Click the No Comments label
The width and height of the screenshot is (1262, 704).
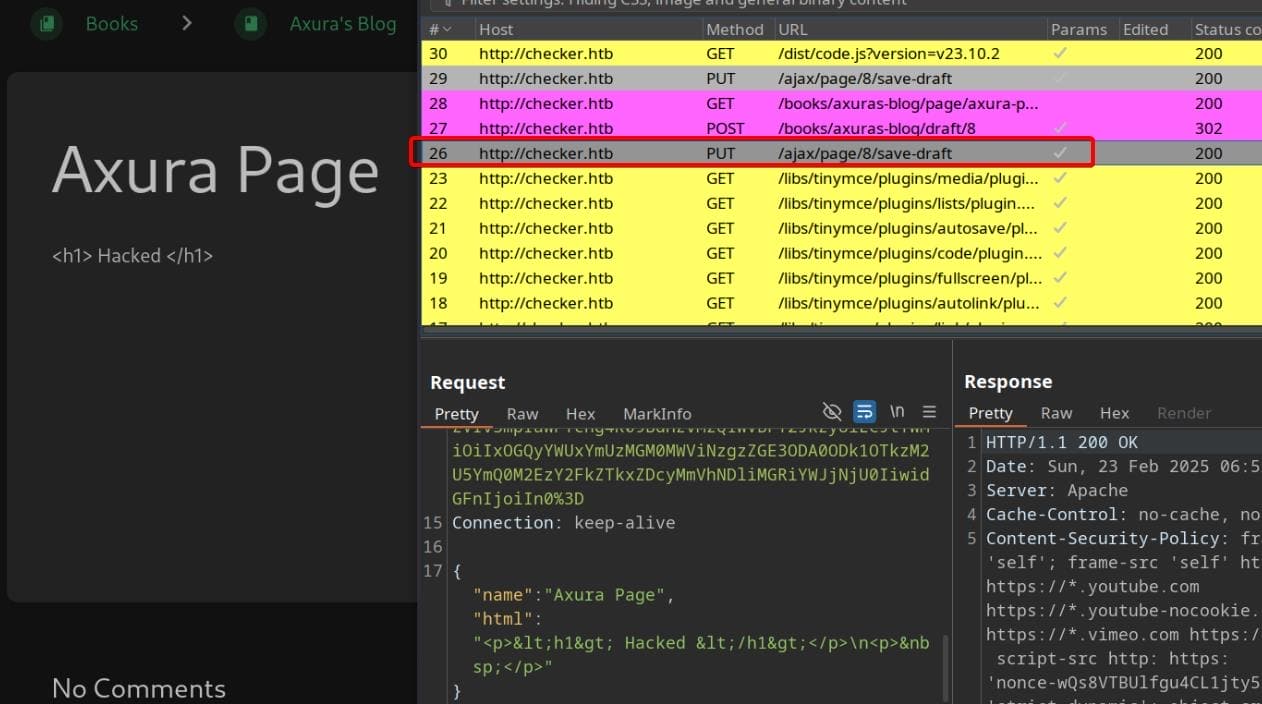pyautogui.click(x=139, y=688)
